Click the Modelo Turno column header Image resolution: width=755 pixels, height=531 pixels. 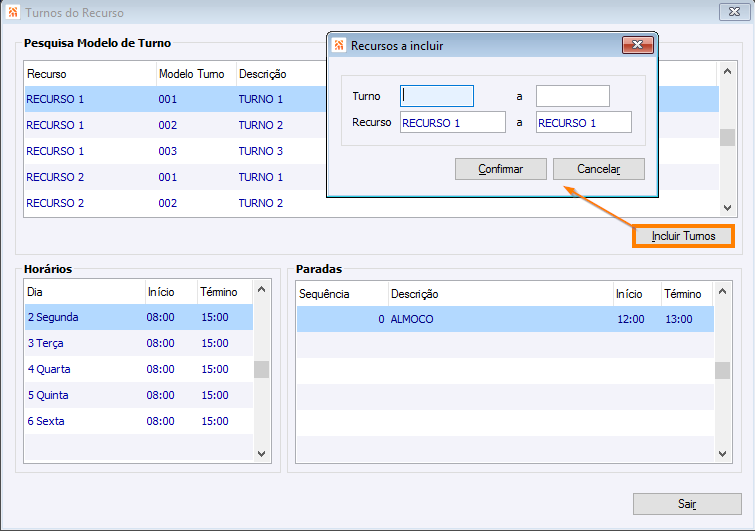click(196, 74)
